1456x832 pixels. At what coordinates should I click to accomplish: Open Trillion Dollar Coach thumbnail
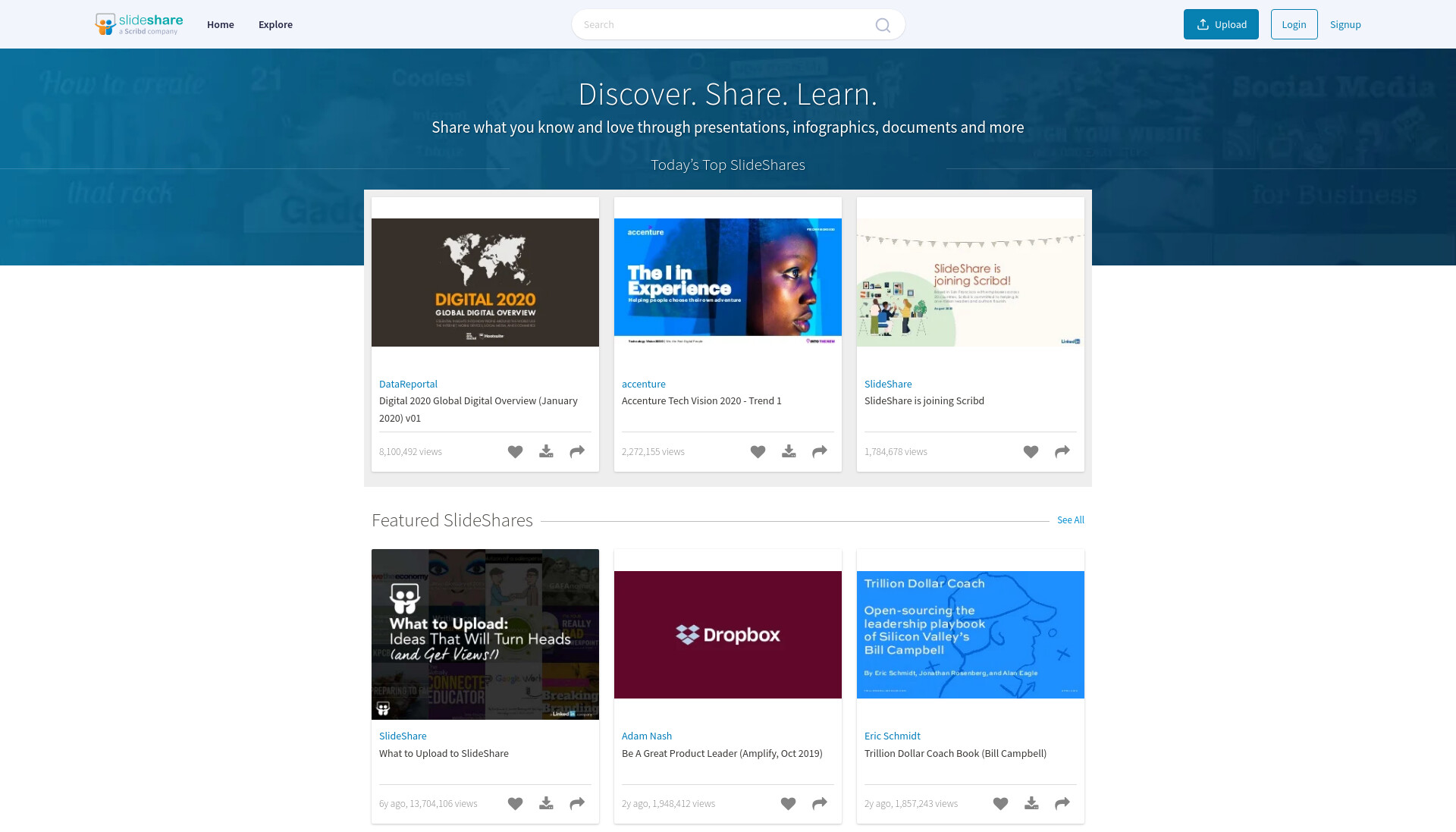point(971,634)
